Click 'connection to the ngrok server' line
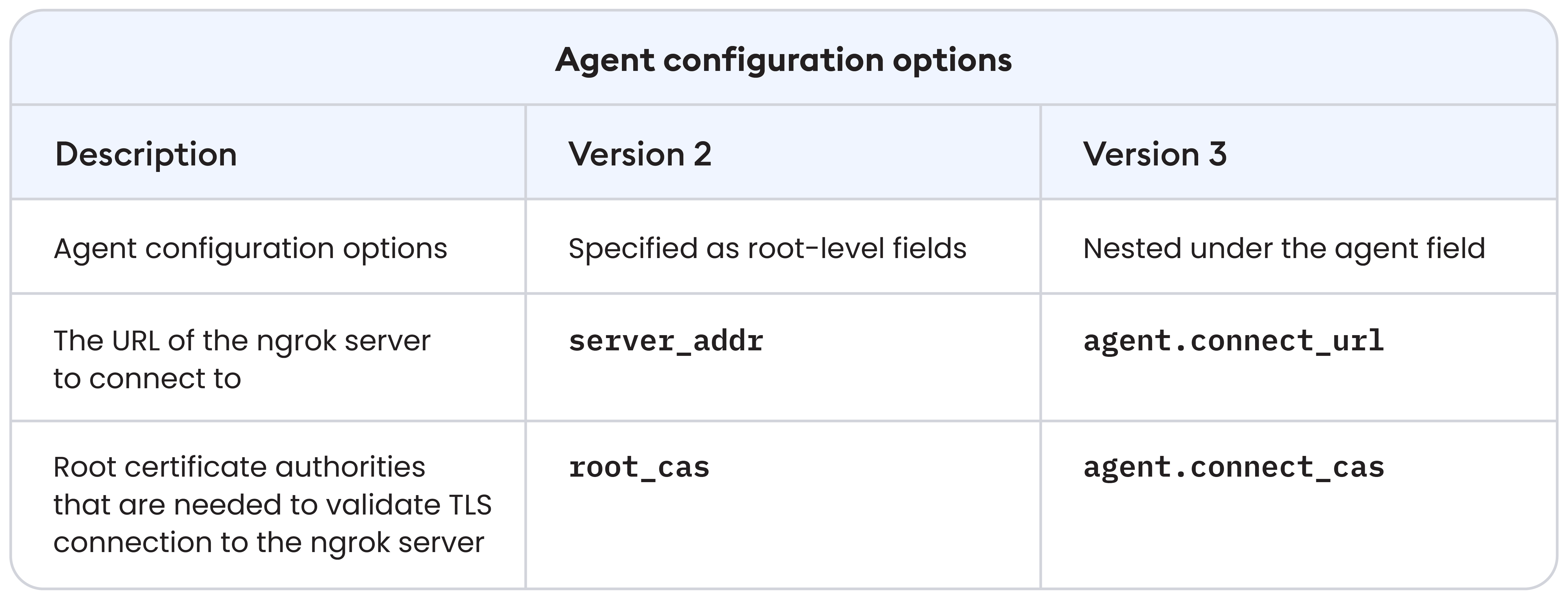 tap(269, 543)
